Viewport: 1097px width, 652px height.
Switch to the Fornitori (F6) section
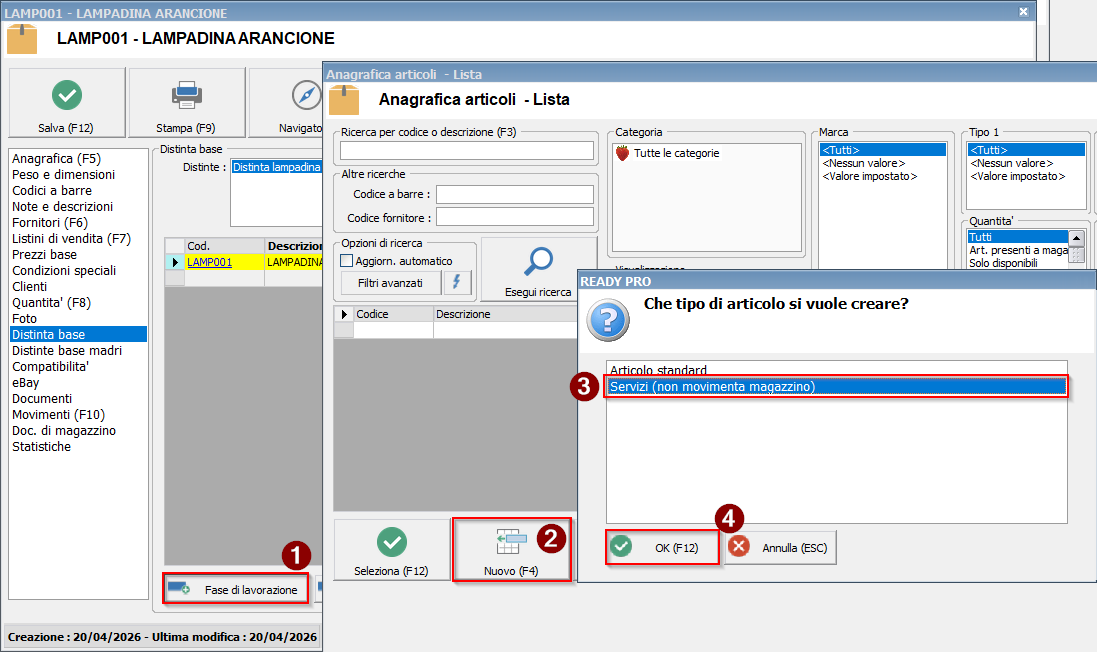[x=50, y=222]
